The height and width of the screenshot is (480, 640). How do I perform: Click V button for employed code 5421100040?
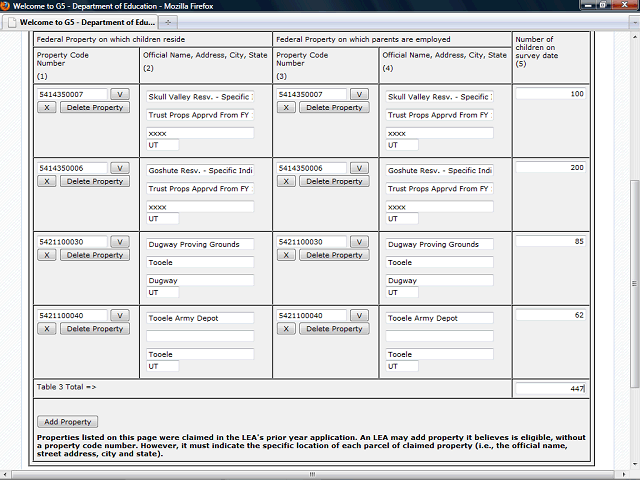(359, 316)
